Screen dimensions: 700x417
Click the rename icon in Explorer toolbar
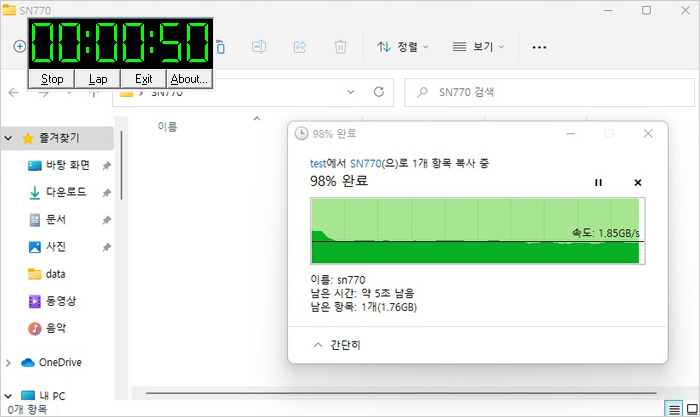point(259,46)
